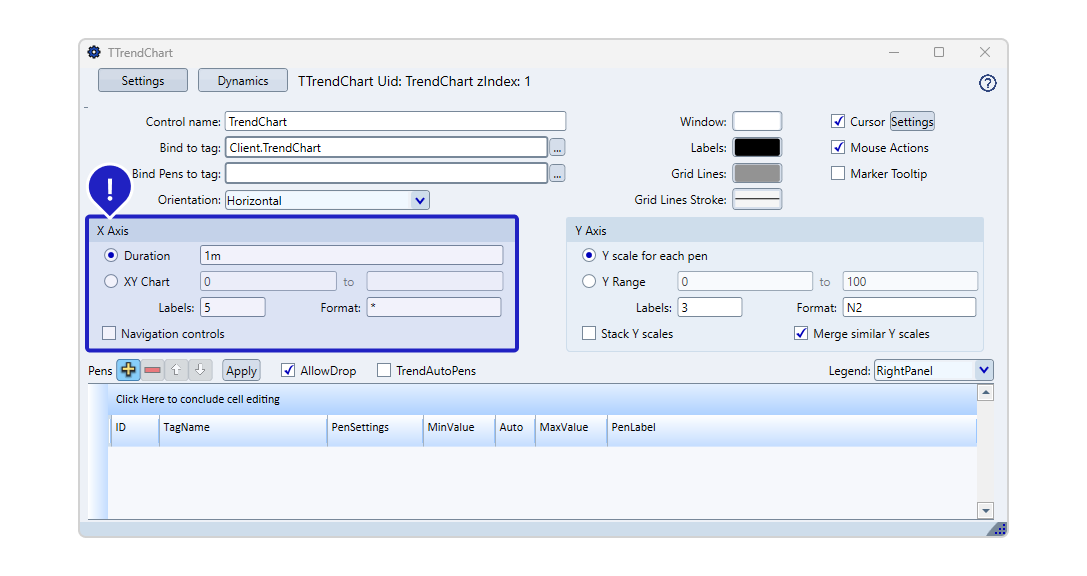Select the XY Chart radio button
The width and height of the screenshot is (1087, 576).
[111, 282]
